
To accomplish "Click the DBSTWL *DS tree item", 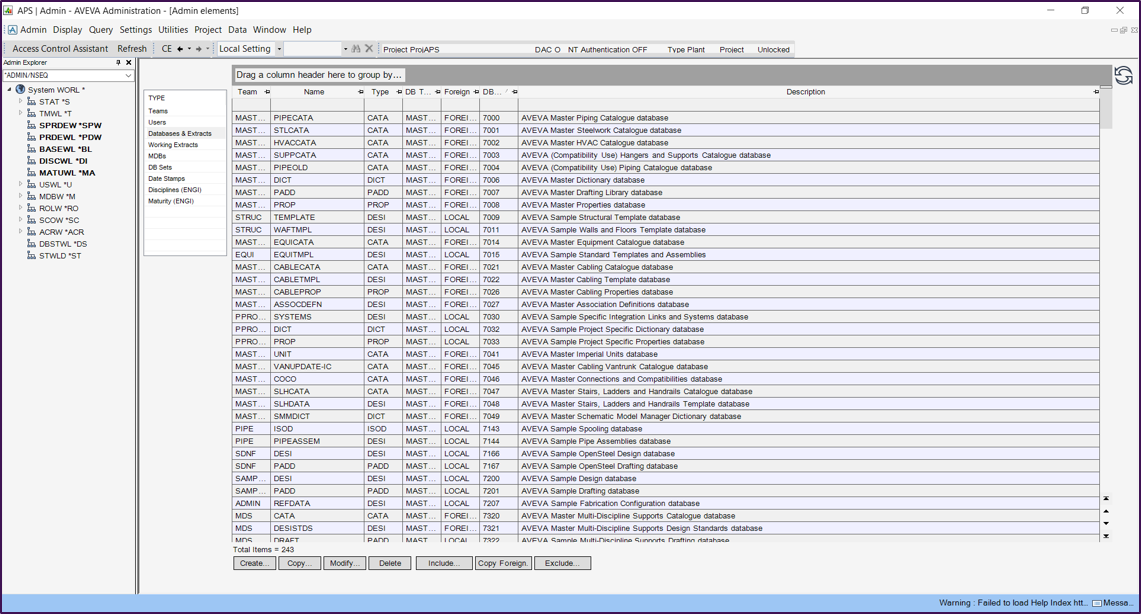I will (x=63, y=244).
